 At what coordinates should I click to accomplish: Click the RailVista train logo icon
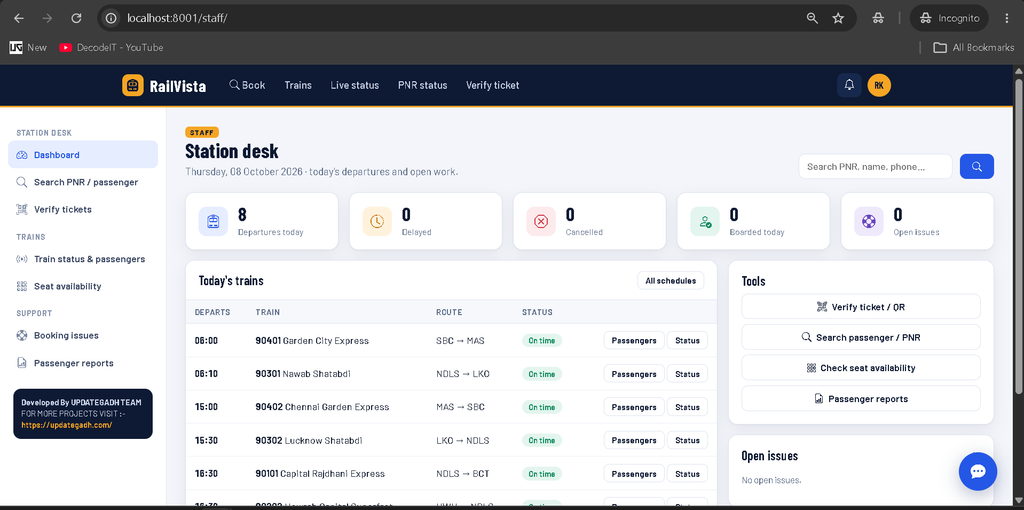(x=133, y=86)
